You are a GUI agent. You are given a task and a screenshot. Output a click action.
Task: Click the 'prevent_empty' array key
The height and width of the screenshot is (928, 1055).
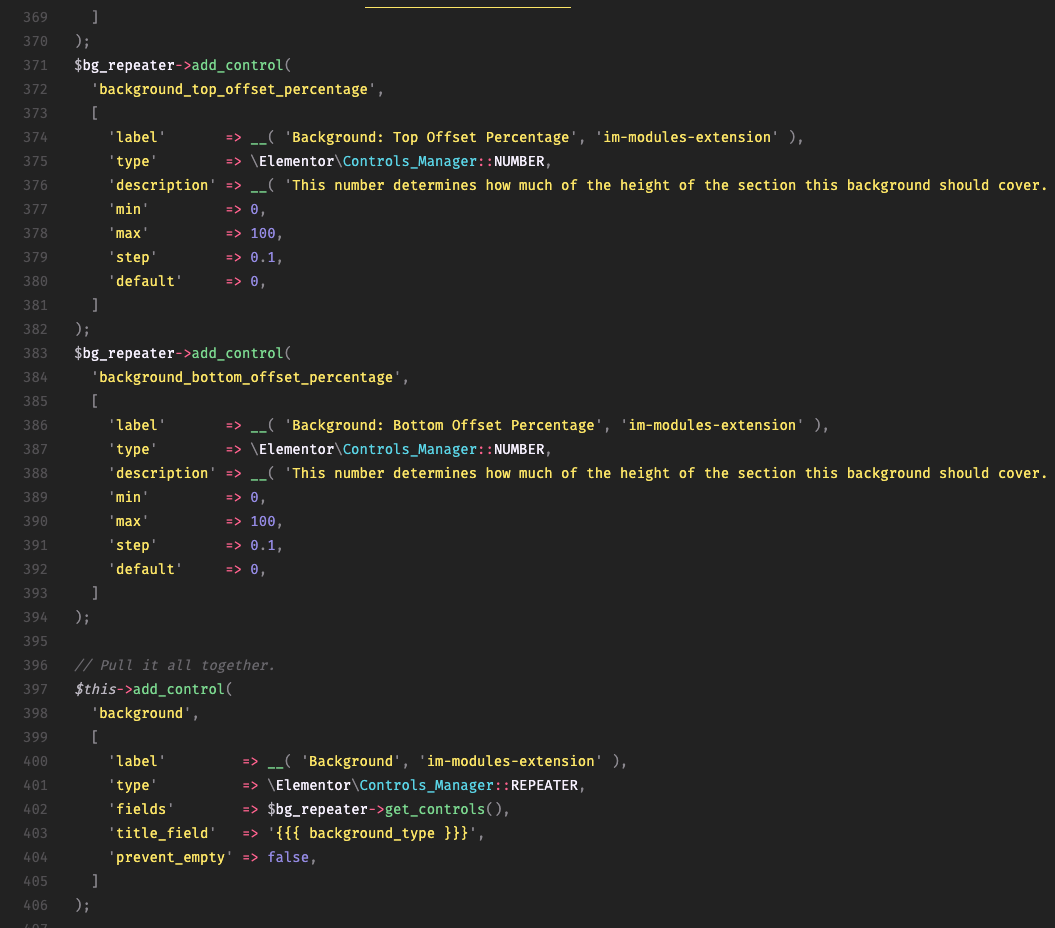coord(171,857)
